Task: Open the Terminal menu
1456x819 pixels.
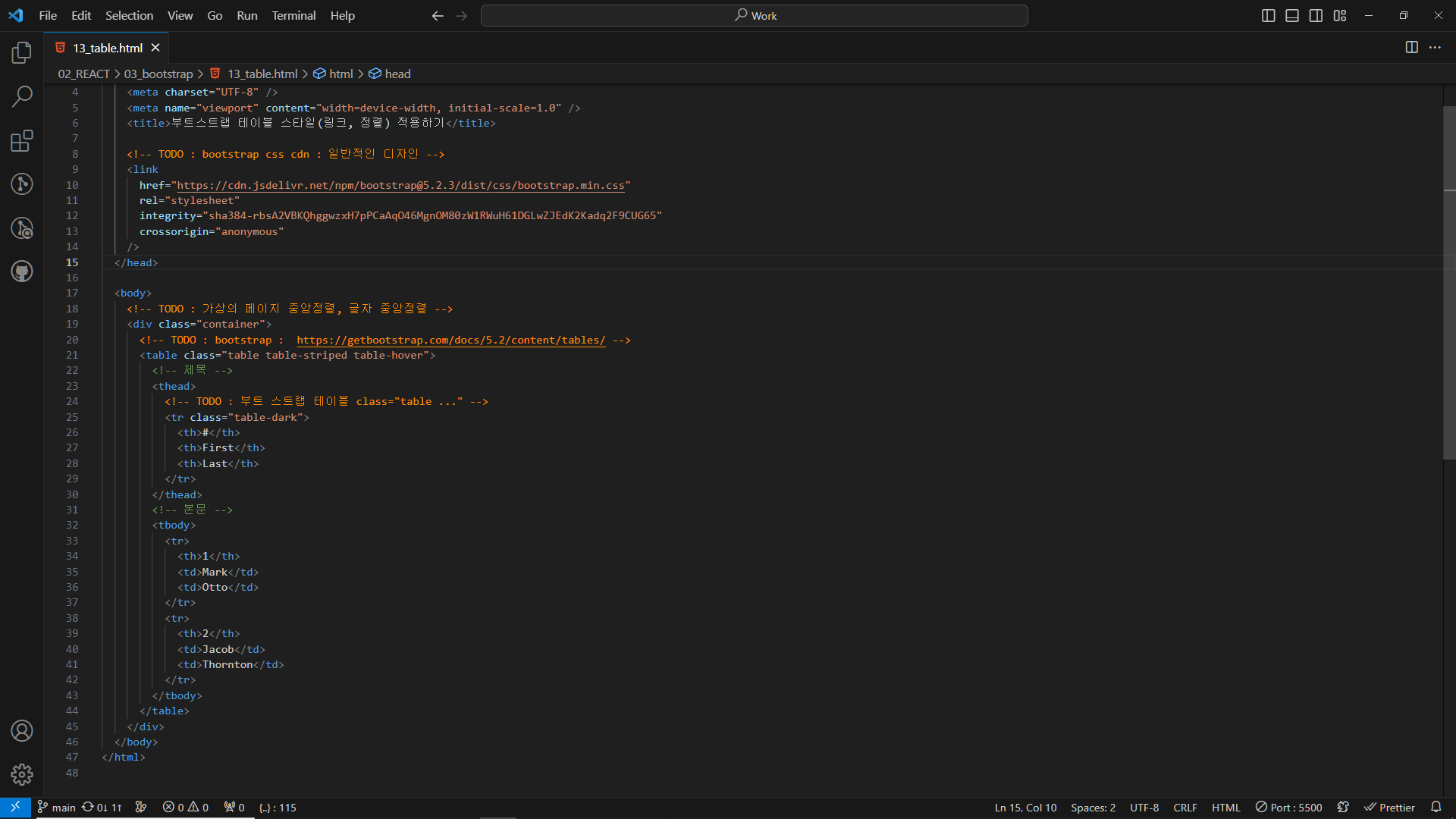Action: click(293, 15)
